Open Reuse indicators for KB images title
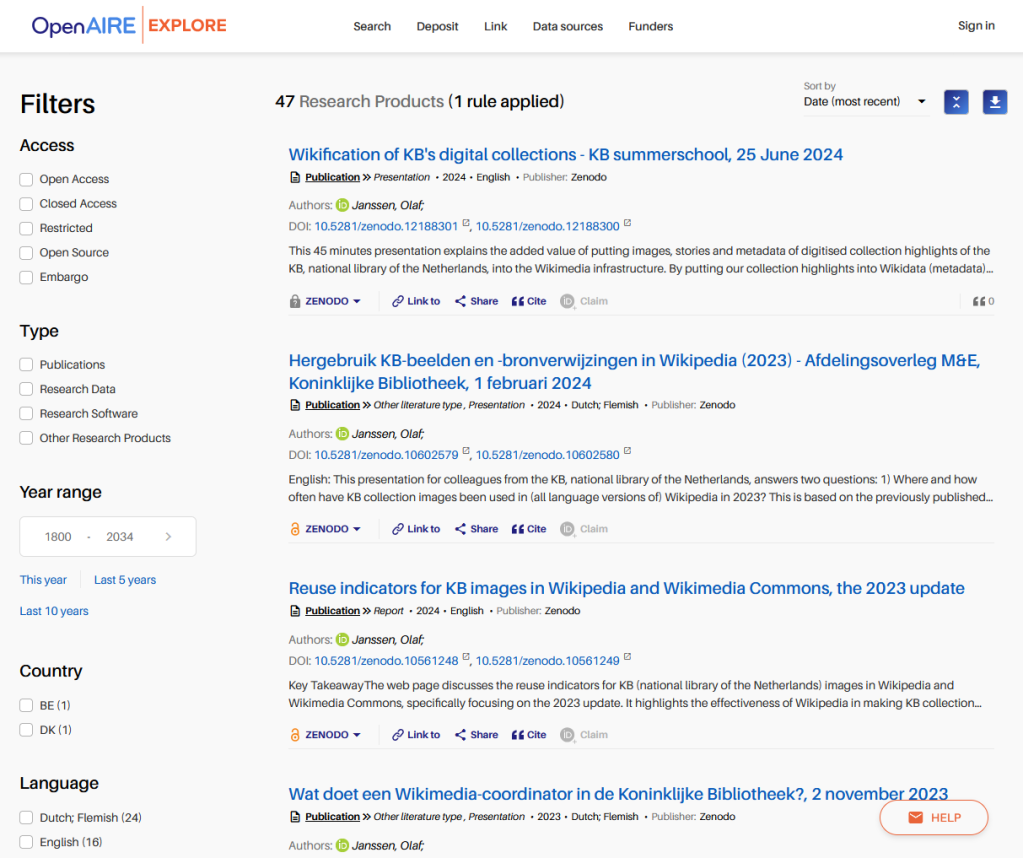 [x=626, y=589]
